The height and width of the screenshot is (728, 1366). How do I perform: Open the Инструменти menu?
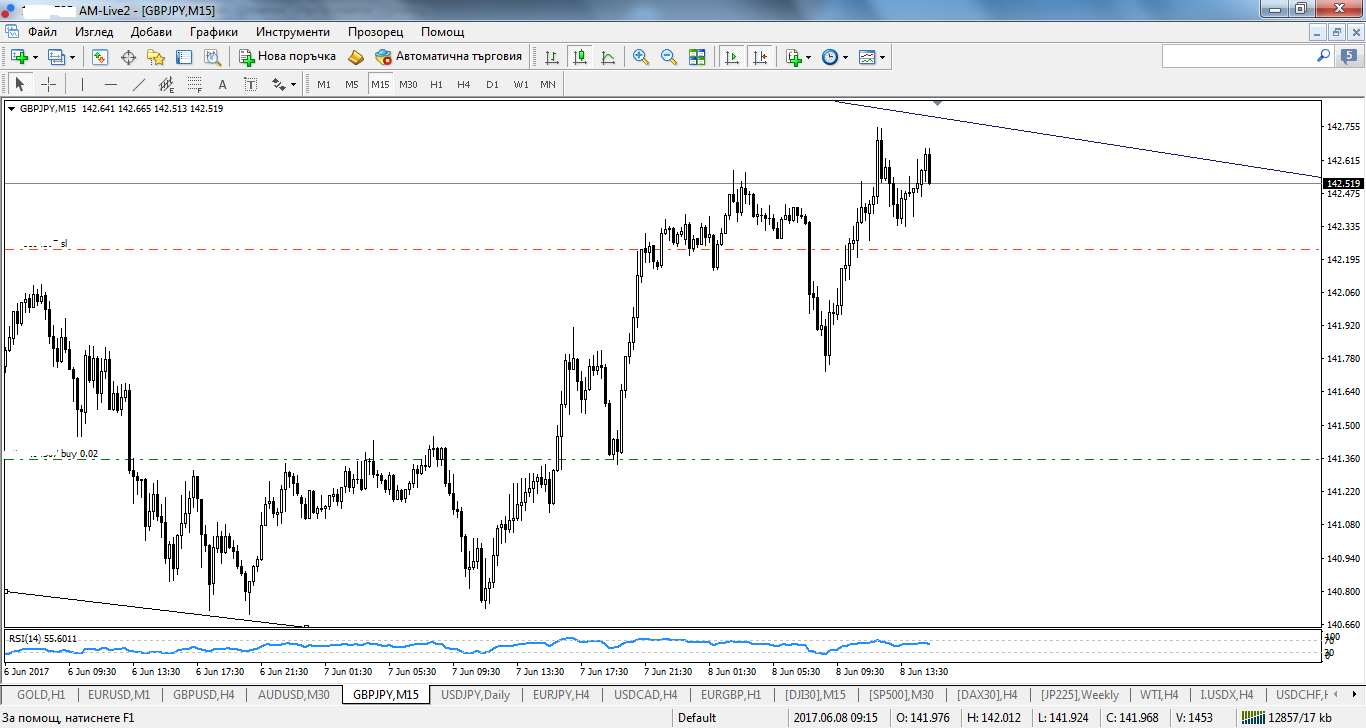pos(292,32)
